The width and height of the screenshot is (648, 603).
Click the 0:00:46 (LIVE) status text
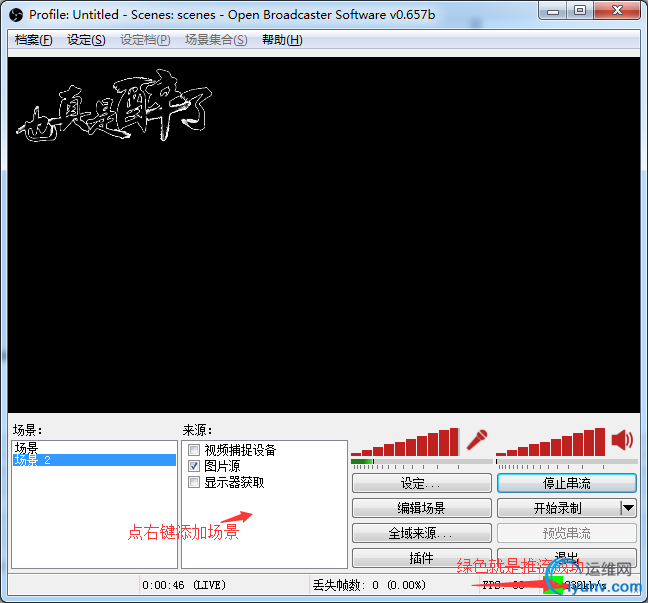[184, 585]
